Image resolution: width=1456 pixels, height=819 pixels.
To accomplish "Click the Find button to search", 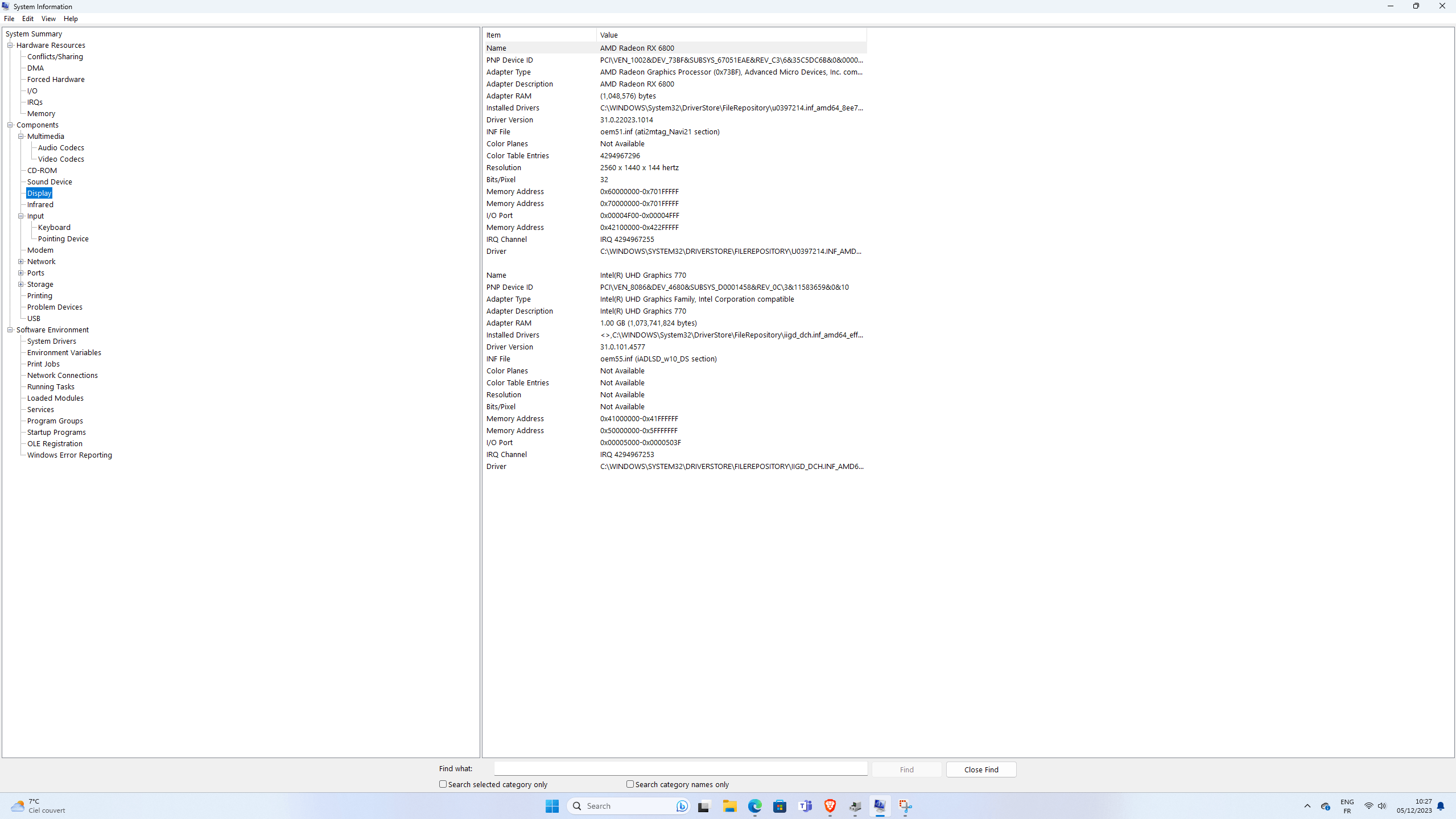I will click(x=906, y=769).
